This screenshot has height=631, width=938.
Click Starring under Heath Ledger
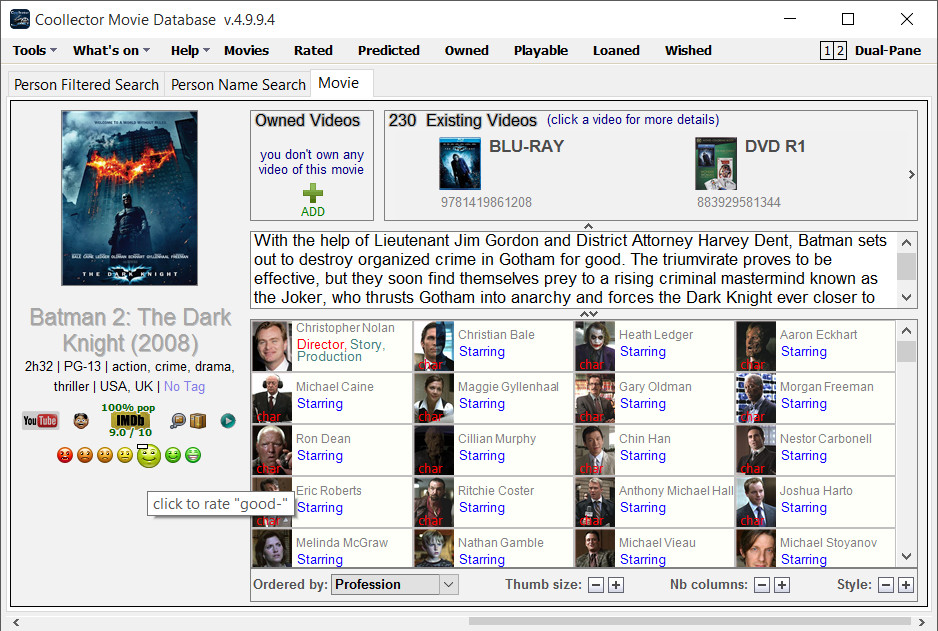642,352
